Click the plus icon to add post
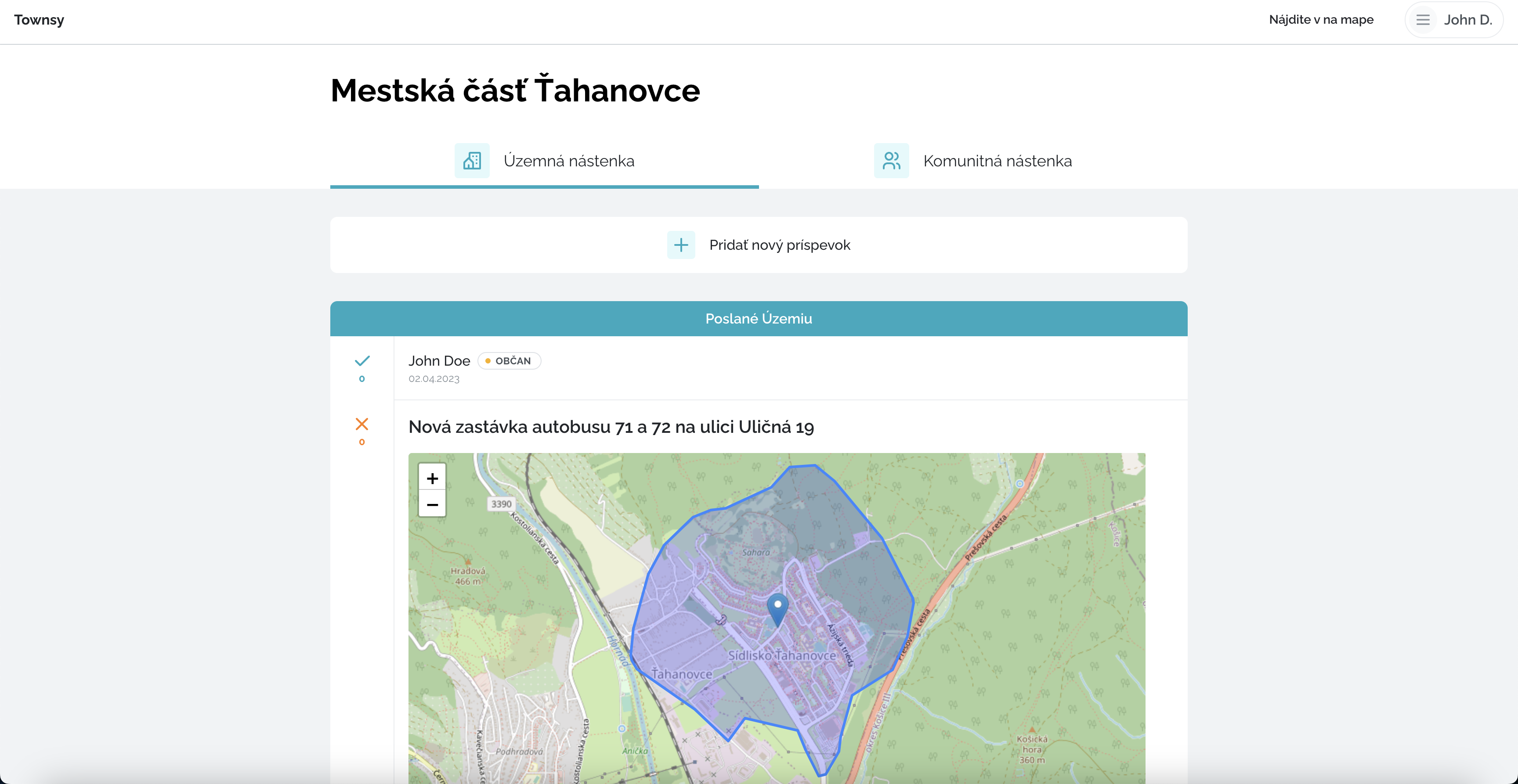The image size is (1518, 784). click(681, 245)
